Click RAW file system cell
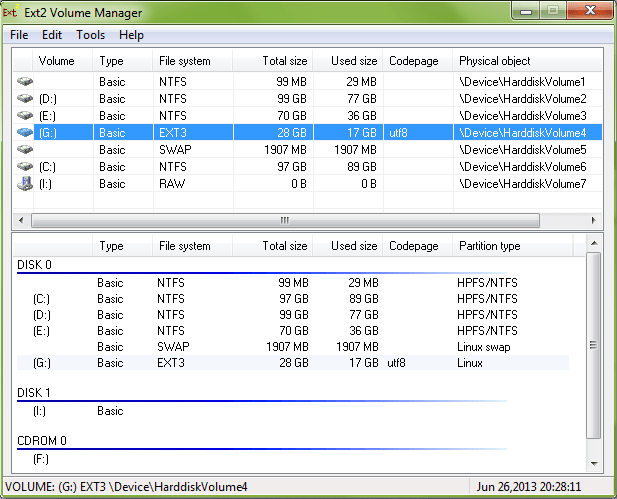This screenshot has height=499, width=617. [172, 184]
